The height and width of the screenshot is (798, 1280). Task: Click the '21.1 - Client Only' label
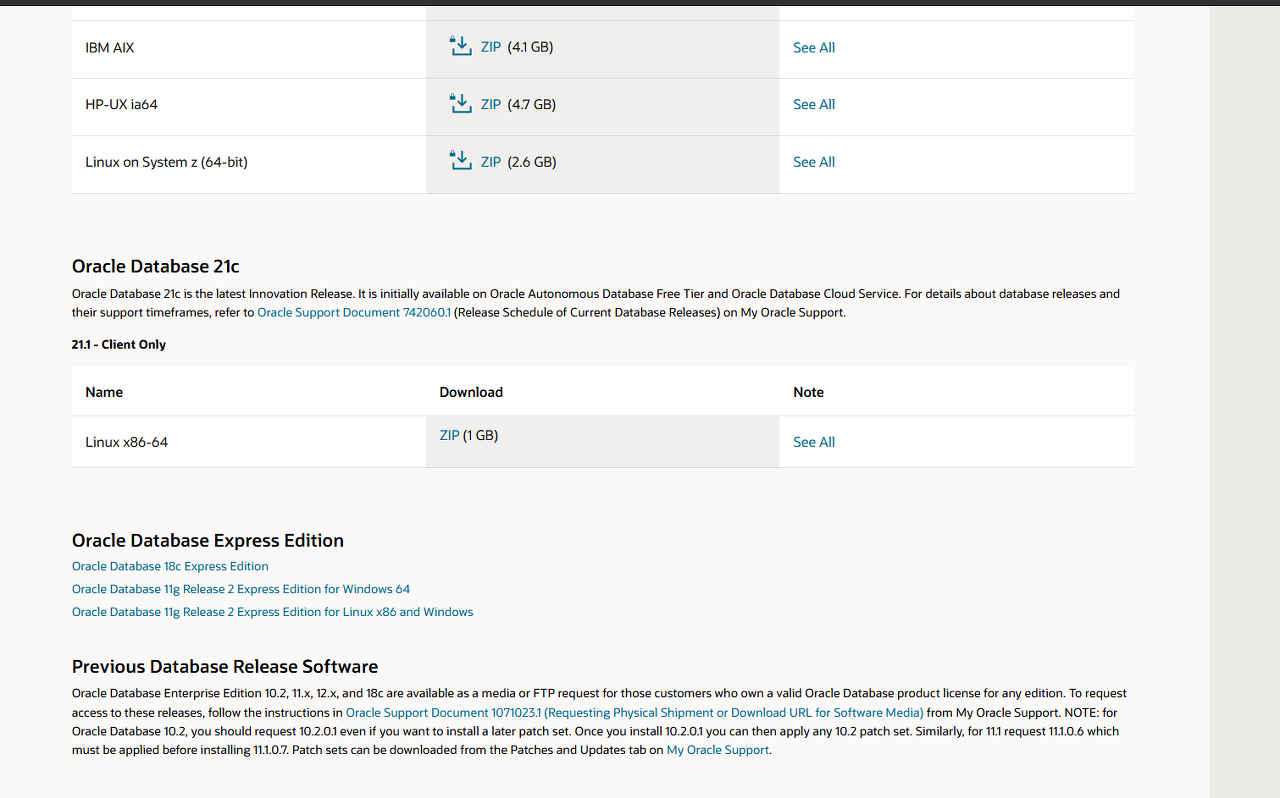(x=119, y=344)
